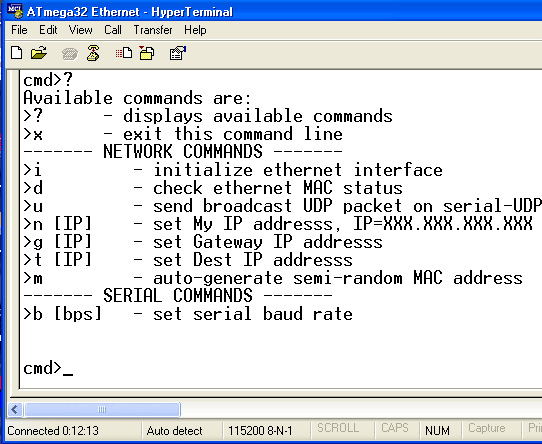Click the Auto detect status field

click(174, 431)
